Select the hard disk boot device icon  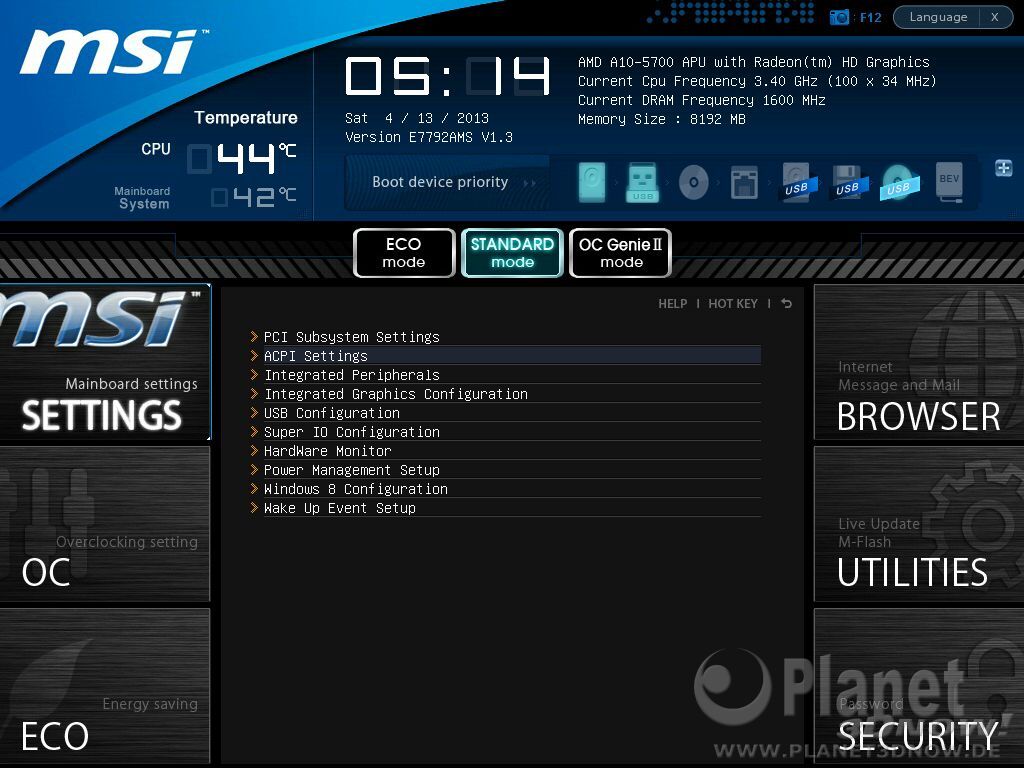click(x=592, y=182)
